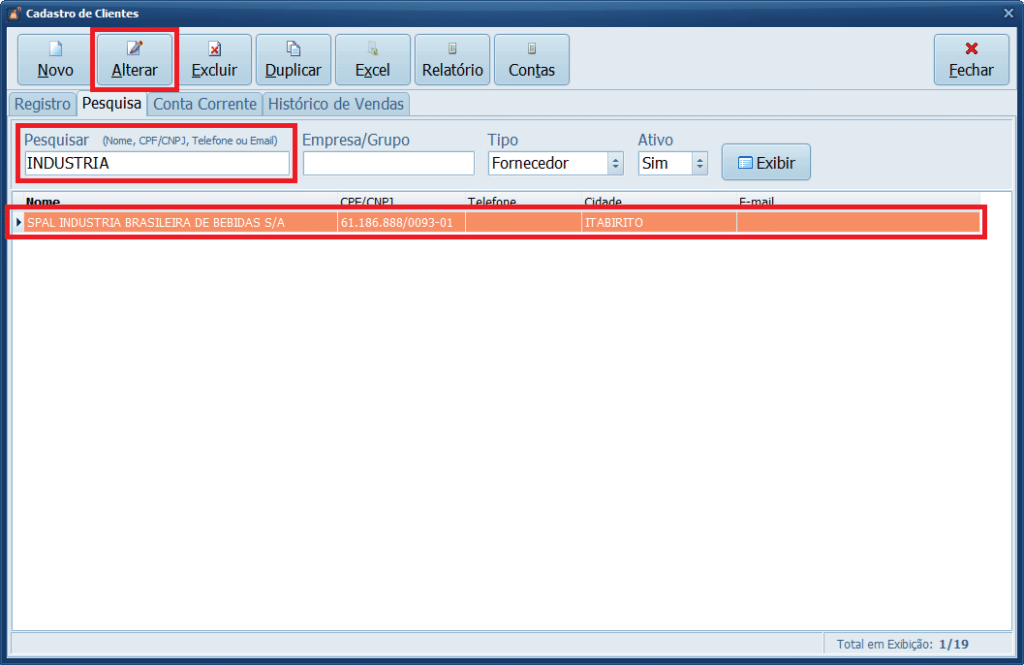Expand the Ativo Sim dropdown
This screenshot has height=665, width=1024.
click(699, 163)
